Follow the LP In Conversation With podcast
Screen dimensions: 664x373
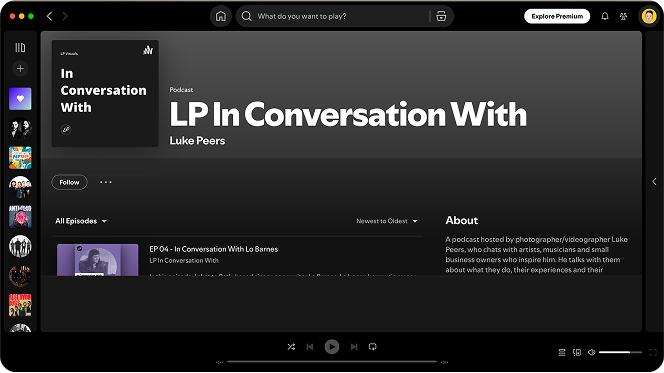click(69, 182)
